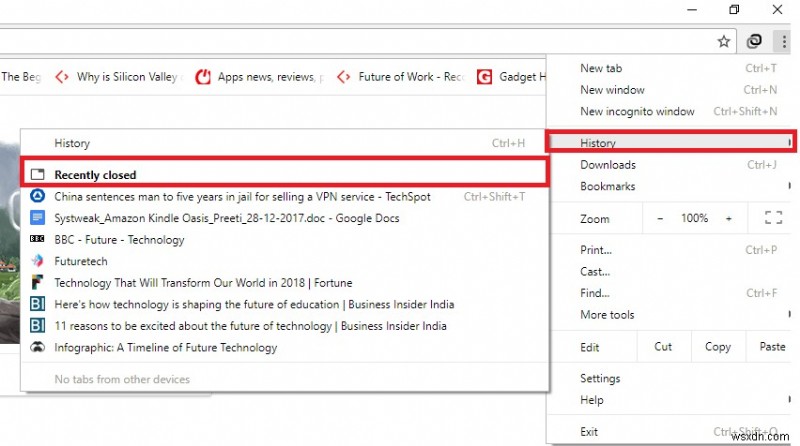This screenshot has width=800, height=446.
Task: Click the 100% zoom value
Action: coord(694,218)
